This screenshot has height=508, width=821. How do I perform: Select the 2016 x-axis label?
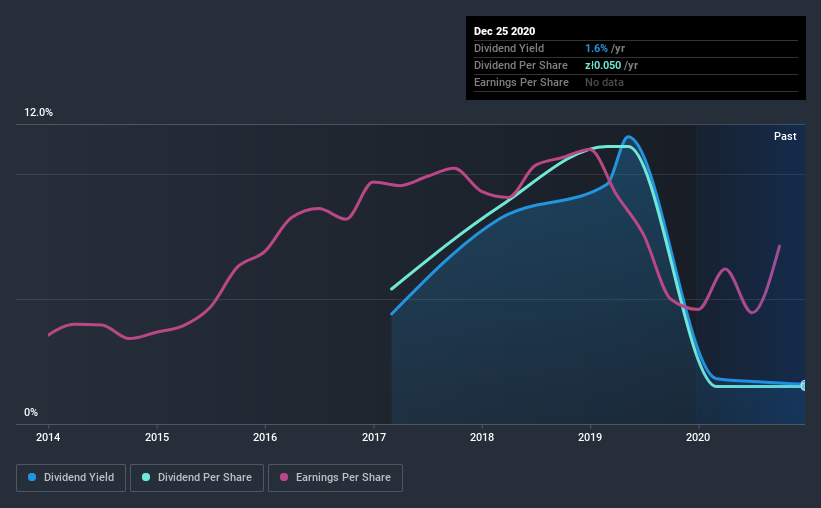[x=265, y=437]
